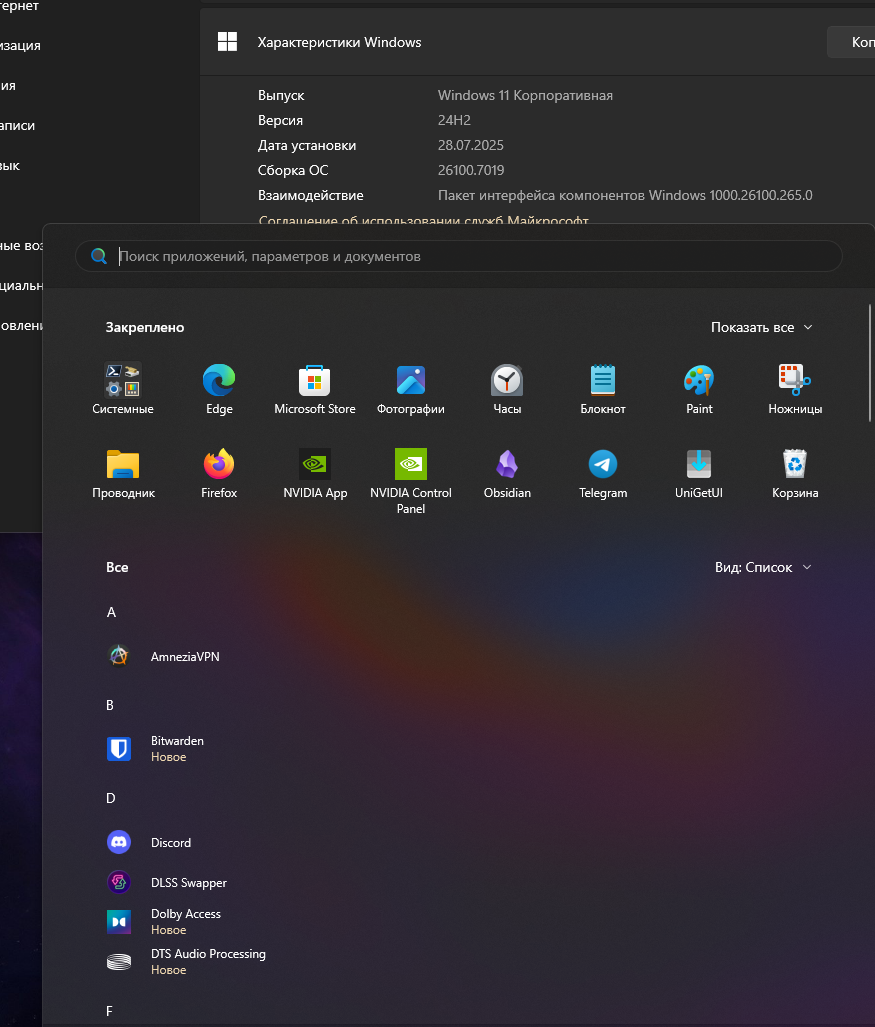Click the Start menu scrollbar
This screenshot has height=1027, width=875.
pyautogui.click(x=870, y=362)
